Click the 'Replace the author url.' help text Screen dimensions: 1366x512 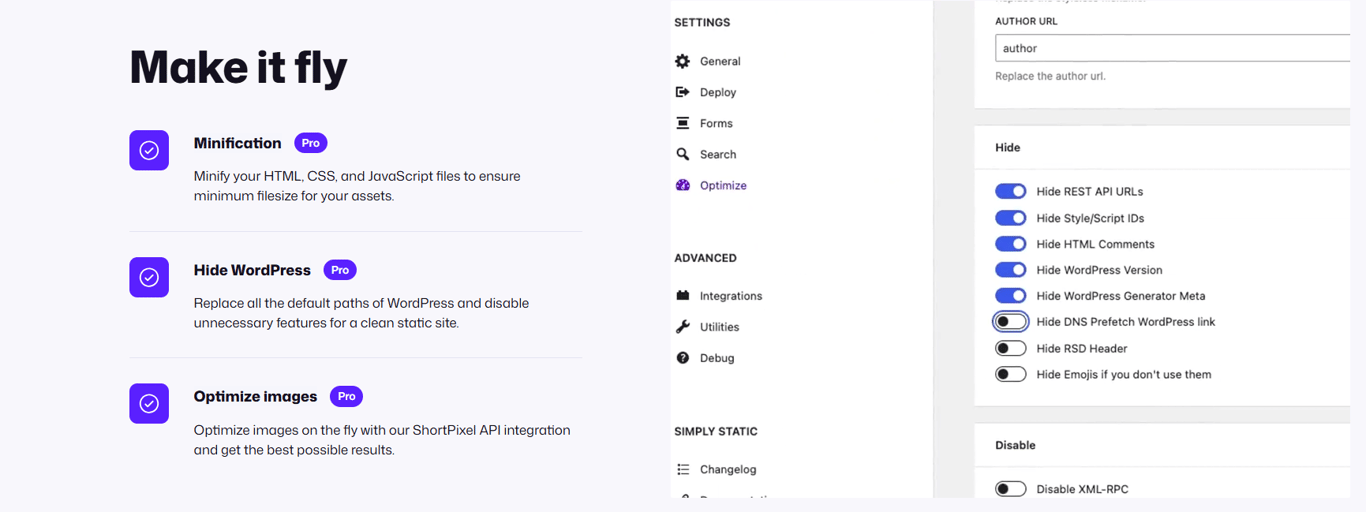pyautogui.click(x=1050, y=76)
